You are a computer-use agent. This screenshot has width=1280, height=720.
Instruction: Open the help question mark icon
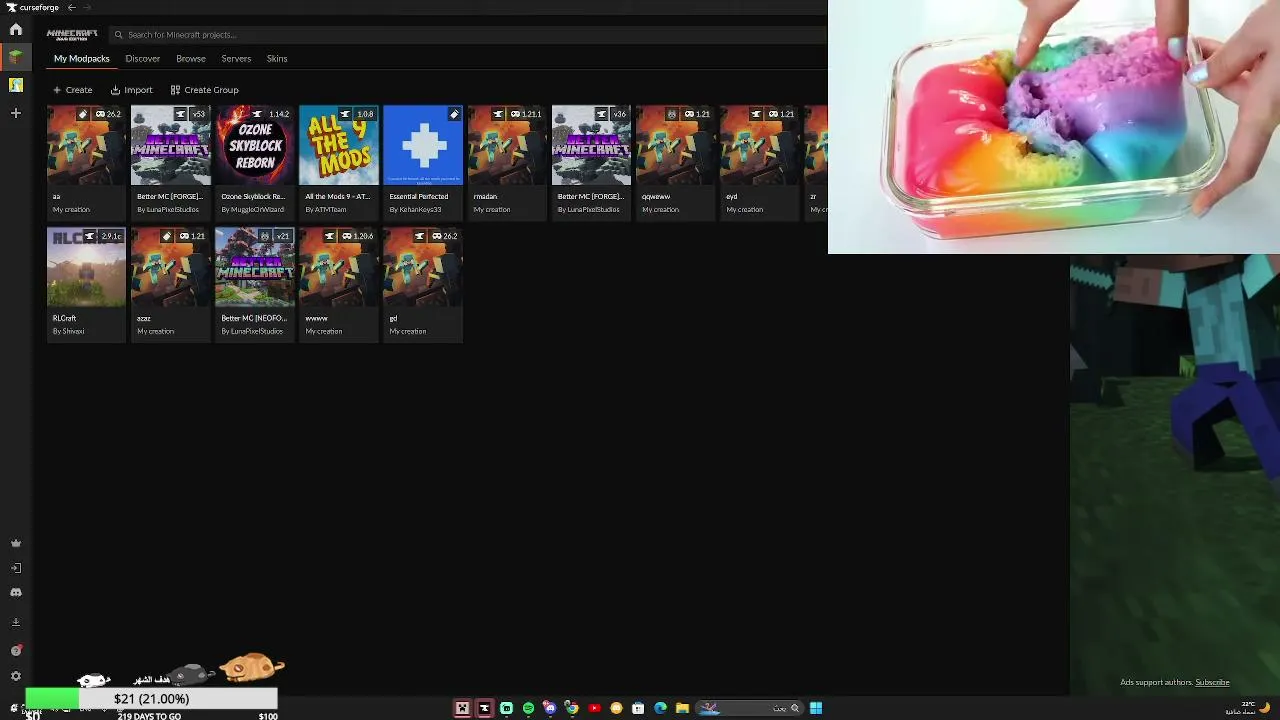coord(16,650)
